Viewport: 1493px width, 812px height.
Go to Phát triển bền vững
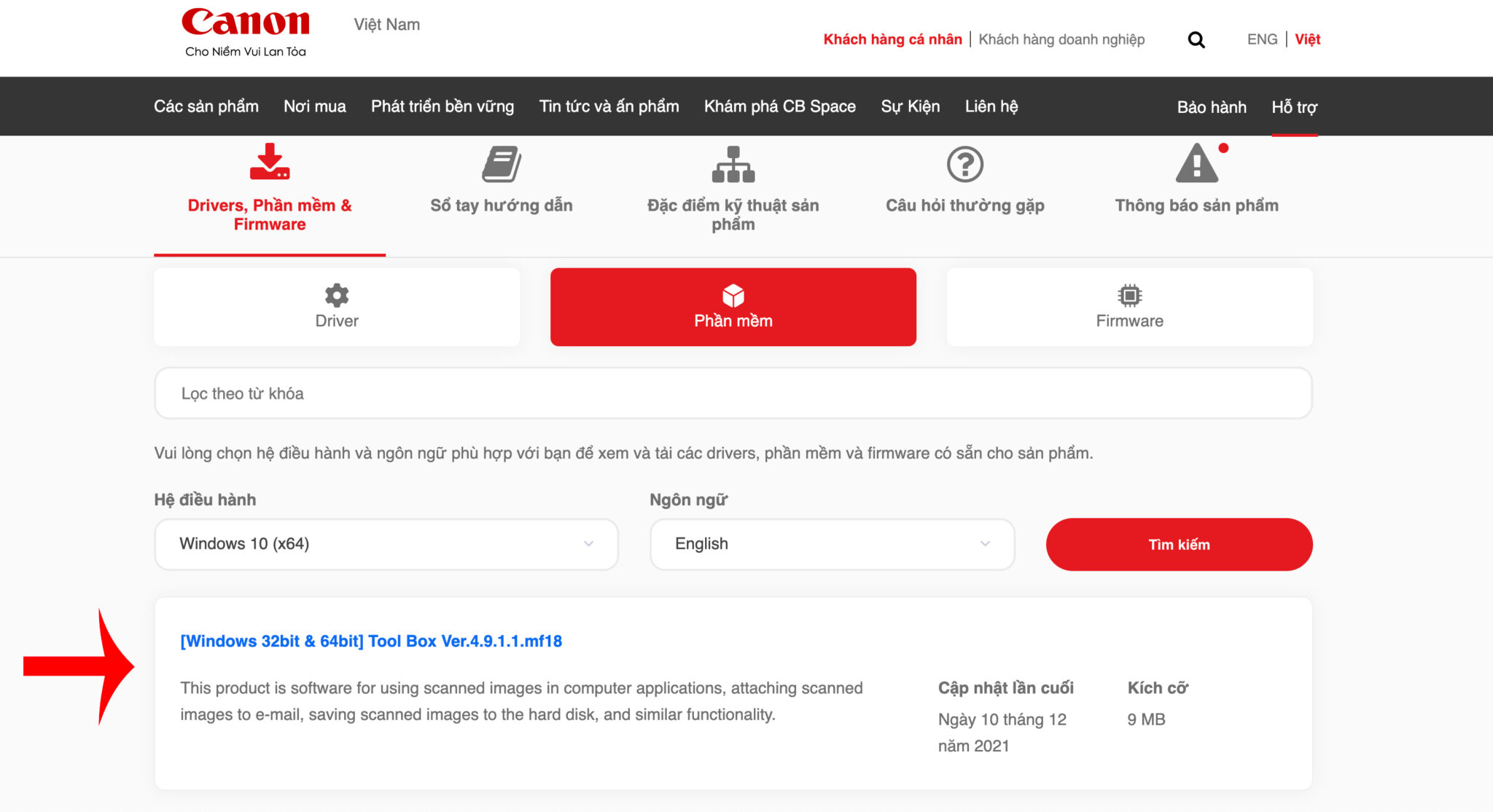coord(443,106)
